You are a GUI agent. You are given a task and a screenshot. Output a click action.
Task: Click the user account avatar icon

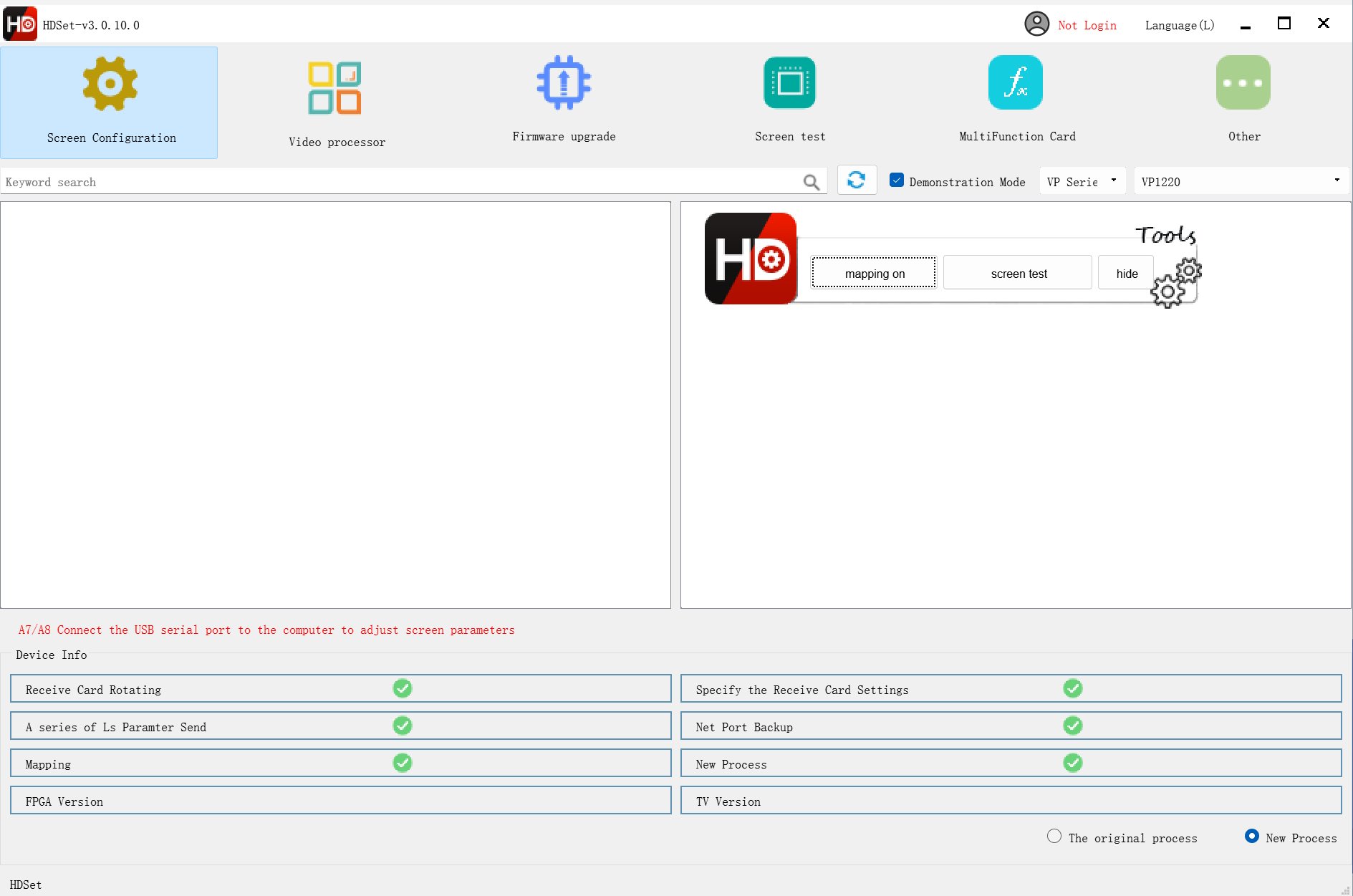coord(1036,24)
